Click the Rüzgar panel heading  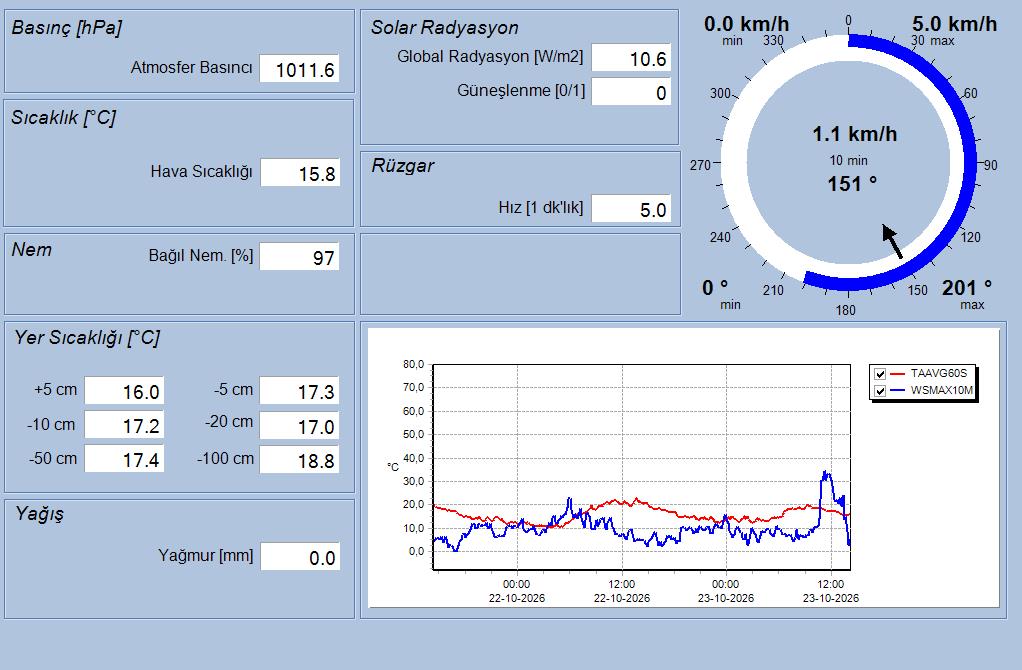pyautogui.click(x=403, y=166)
